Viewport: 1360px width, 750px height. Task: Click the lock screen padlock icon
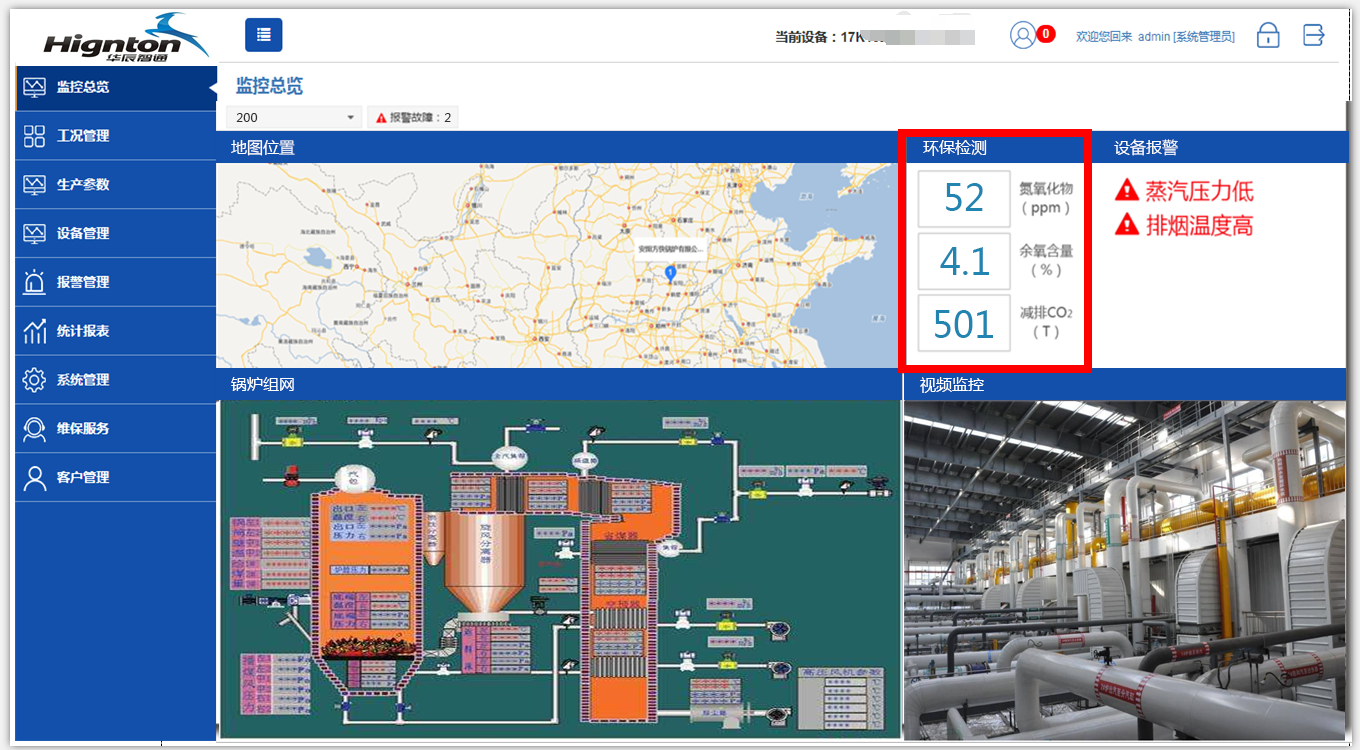coord(1268,35)
